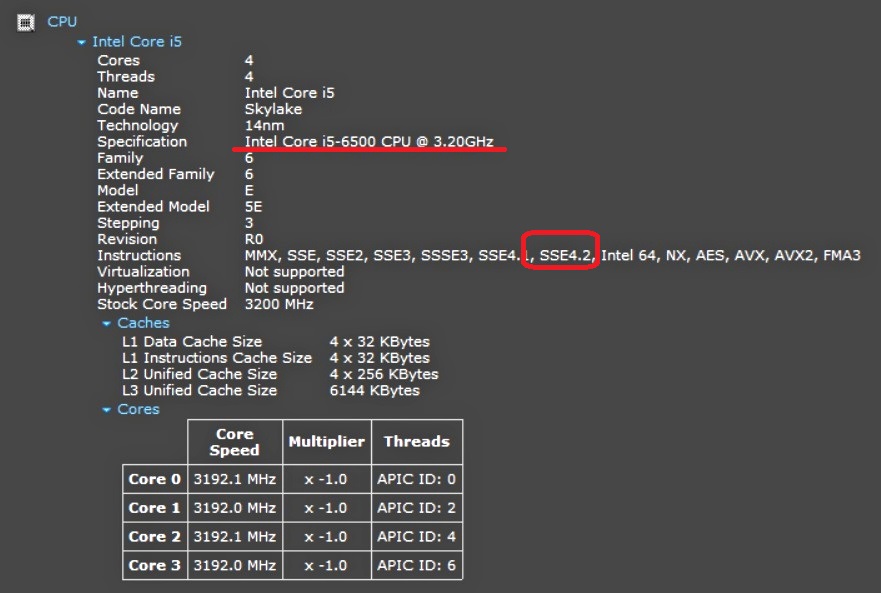Click the Technology label
The width and height of the screenshot is (881, 593).
[138, 125]
